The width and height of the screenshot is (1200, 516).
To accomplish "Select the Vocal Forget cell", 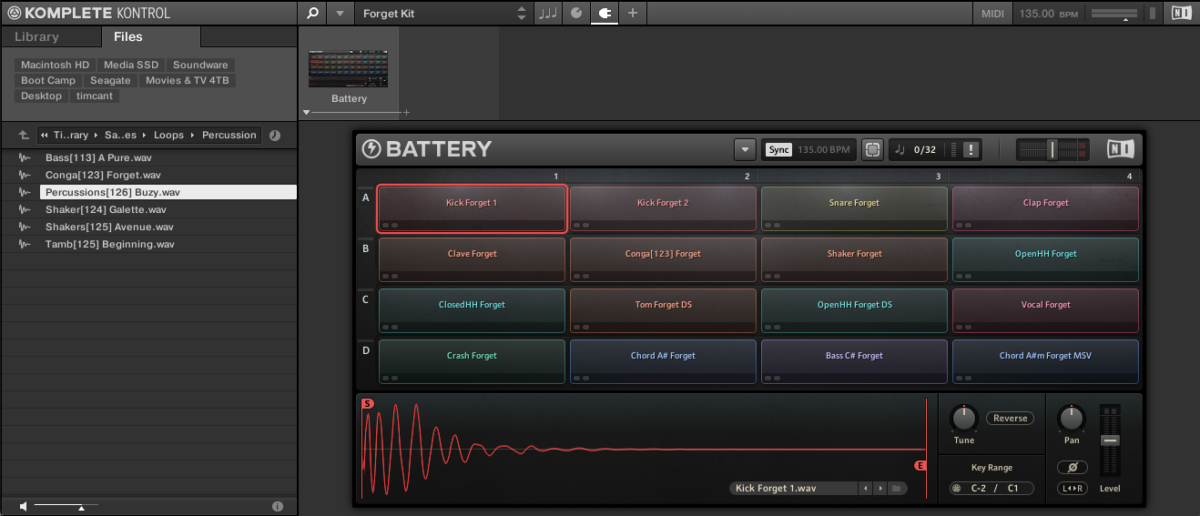I will [1045, 310].
